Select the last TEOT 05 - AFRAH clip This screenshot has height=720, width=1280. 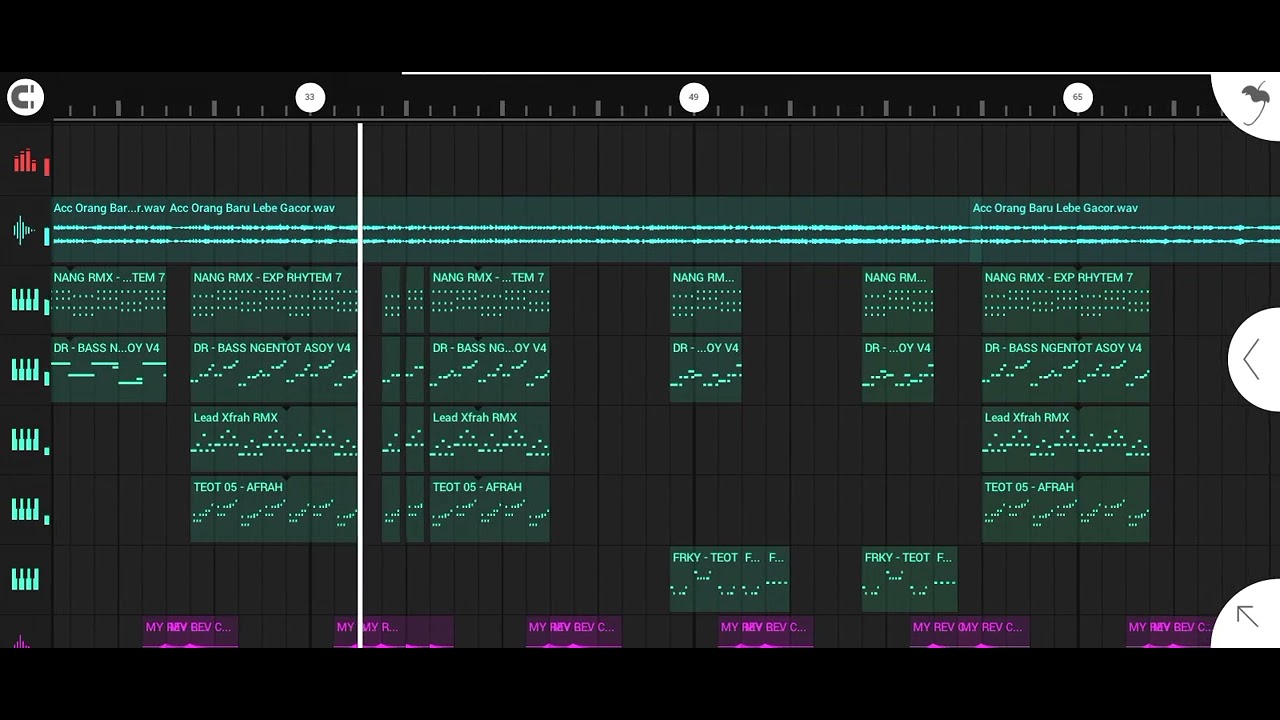[1066, 510]
